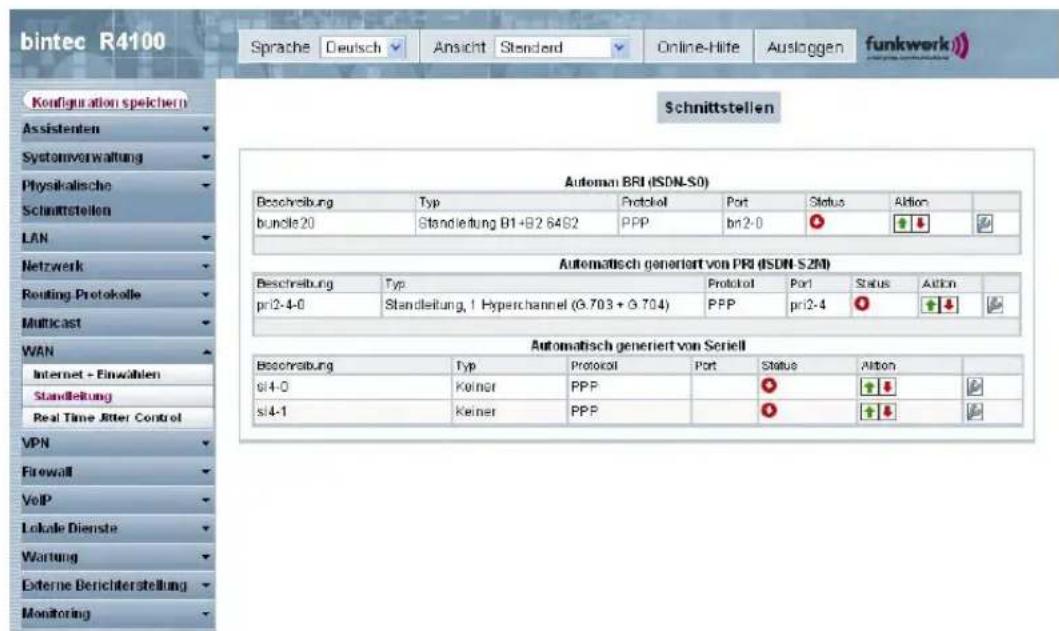Expand the Routing-Protokolle menu

[117, 295]
